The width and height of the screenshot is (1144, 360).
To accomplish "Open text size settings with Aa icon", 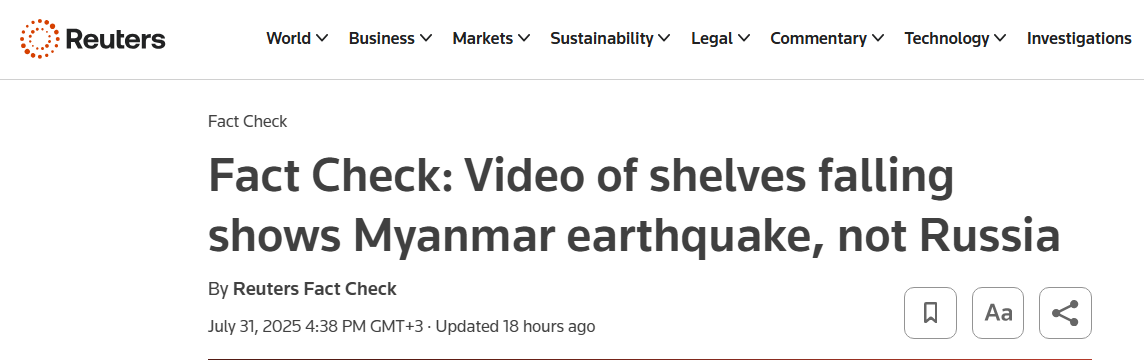I will (998, 313).
